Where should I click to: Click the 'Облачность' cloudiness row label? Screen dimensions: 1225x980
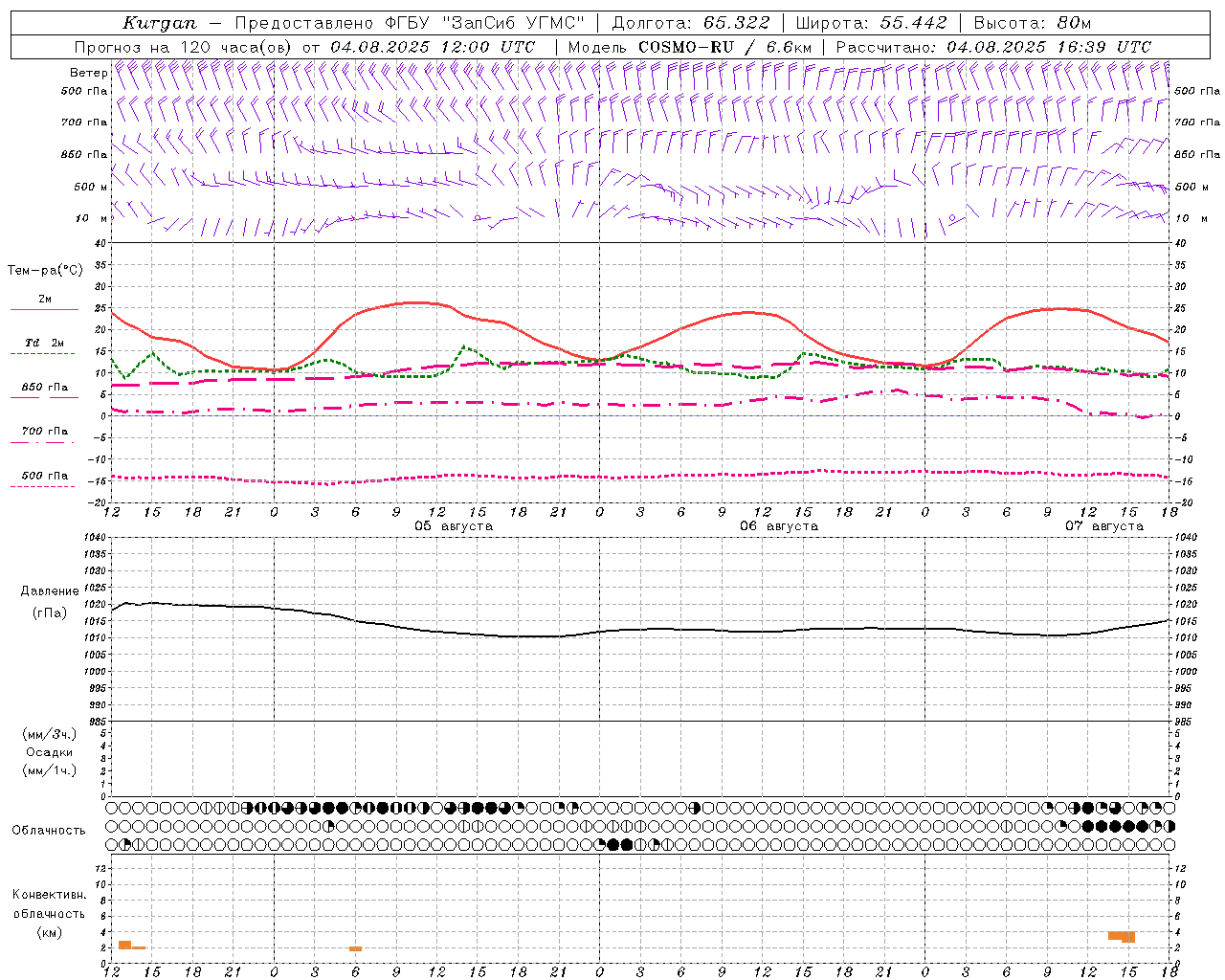tap(49, 830)
